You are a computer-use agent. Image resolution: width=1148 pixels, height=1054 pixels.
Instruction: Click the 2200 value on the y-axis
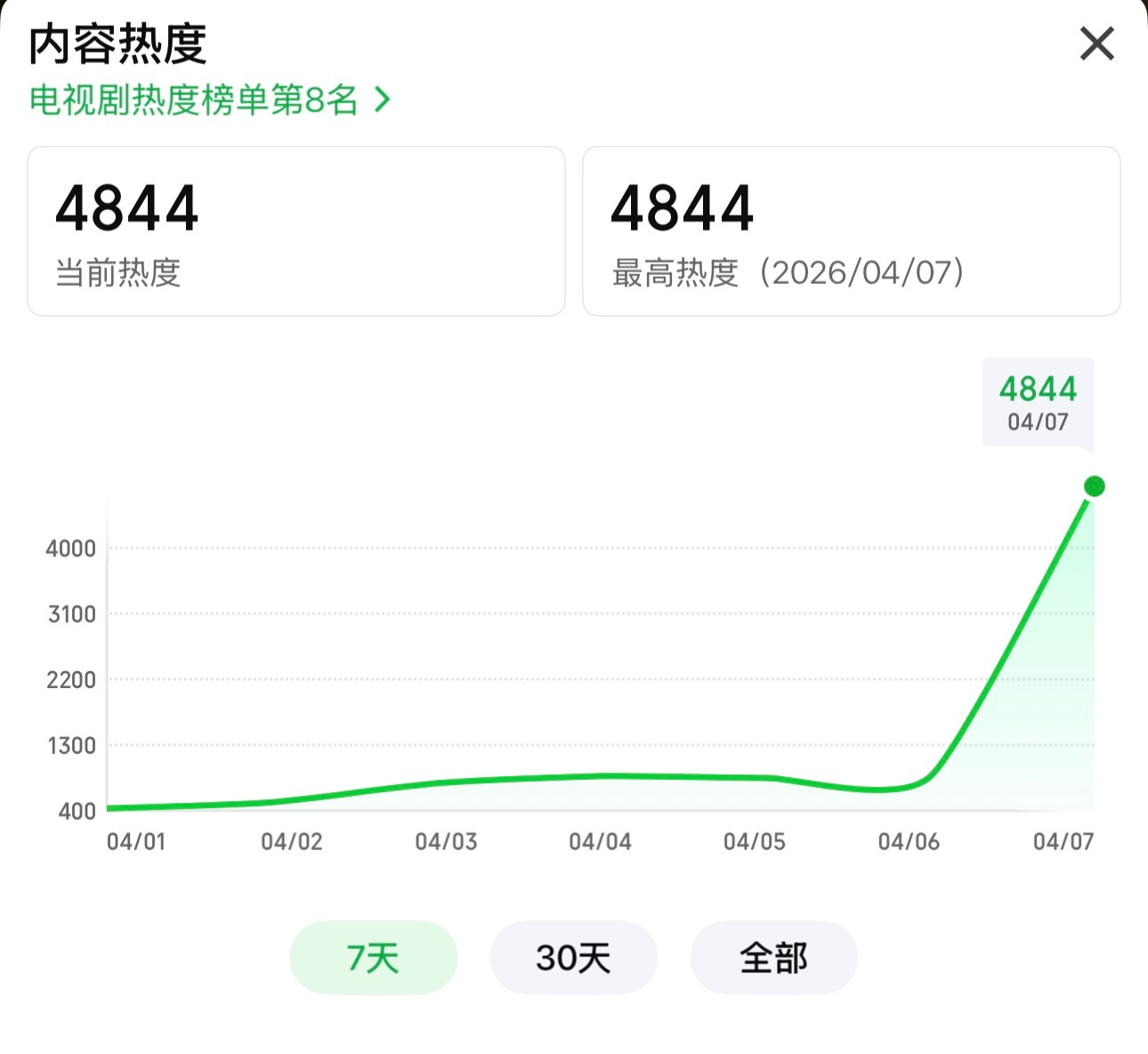point(71,680)
